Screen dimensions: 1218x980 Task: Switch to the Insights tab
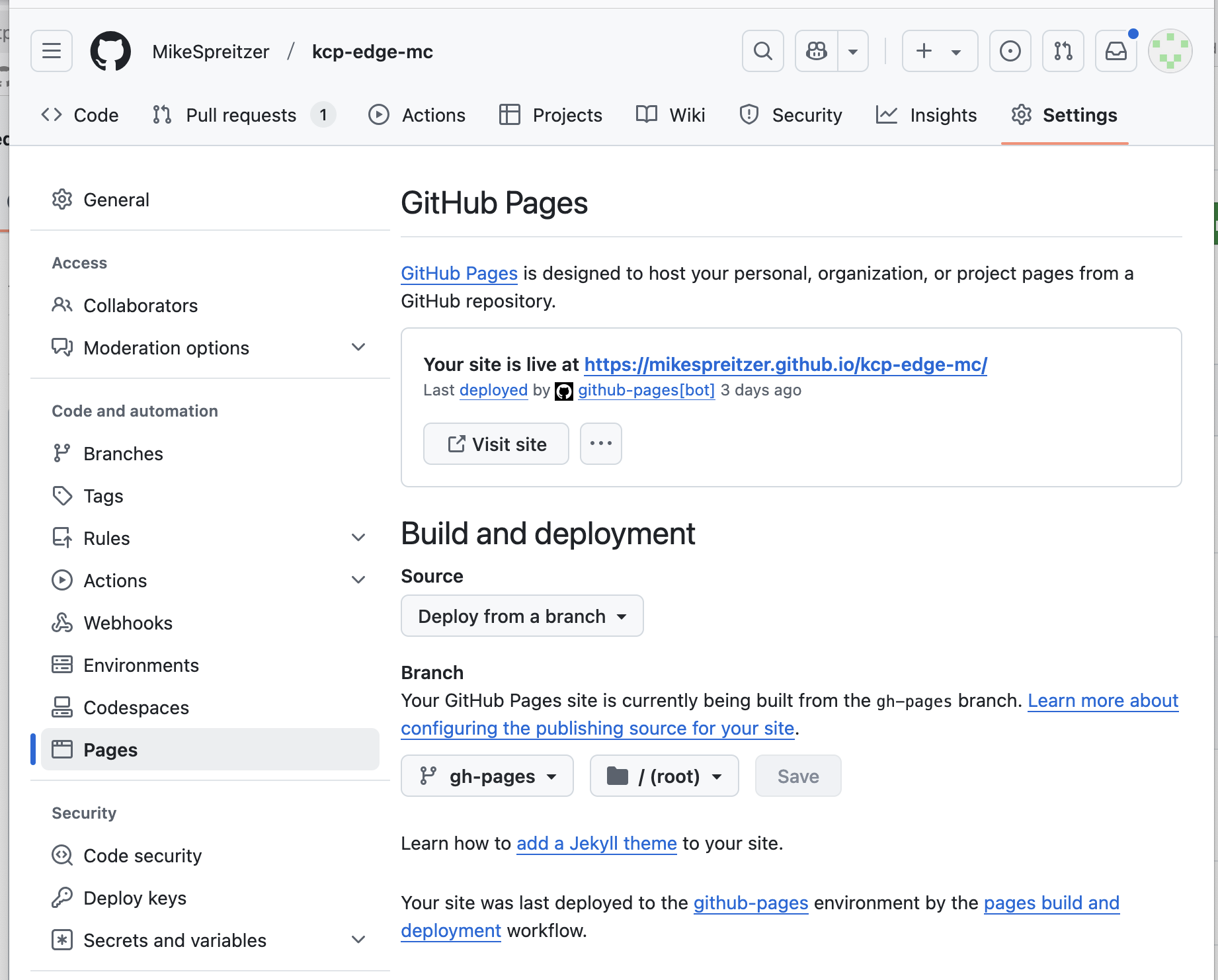(926, 115)
